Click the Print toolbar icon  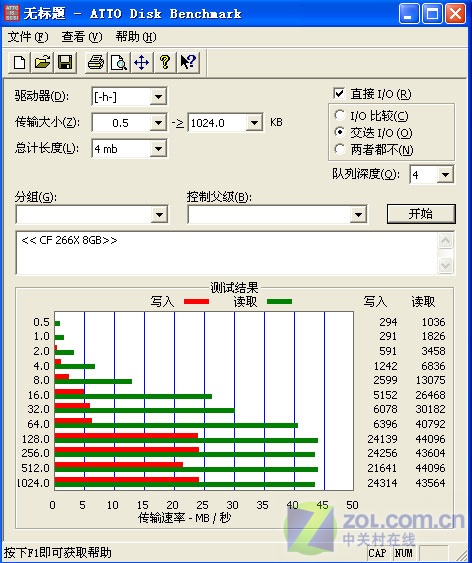click(x=96, y=62)
